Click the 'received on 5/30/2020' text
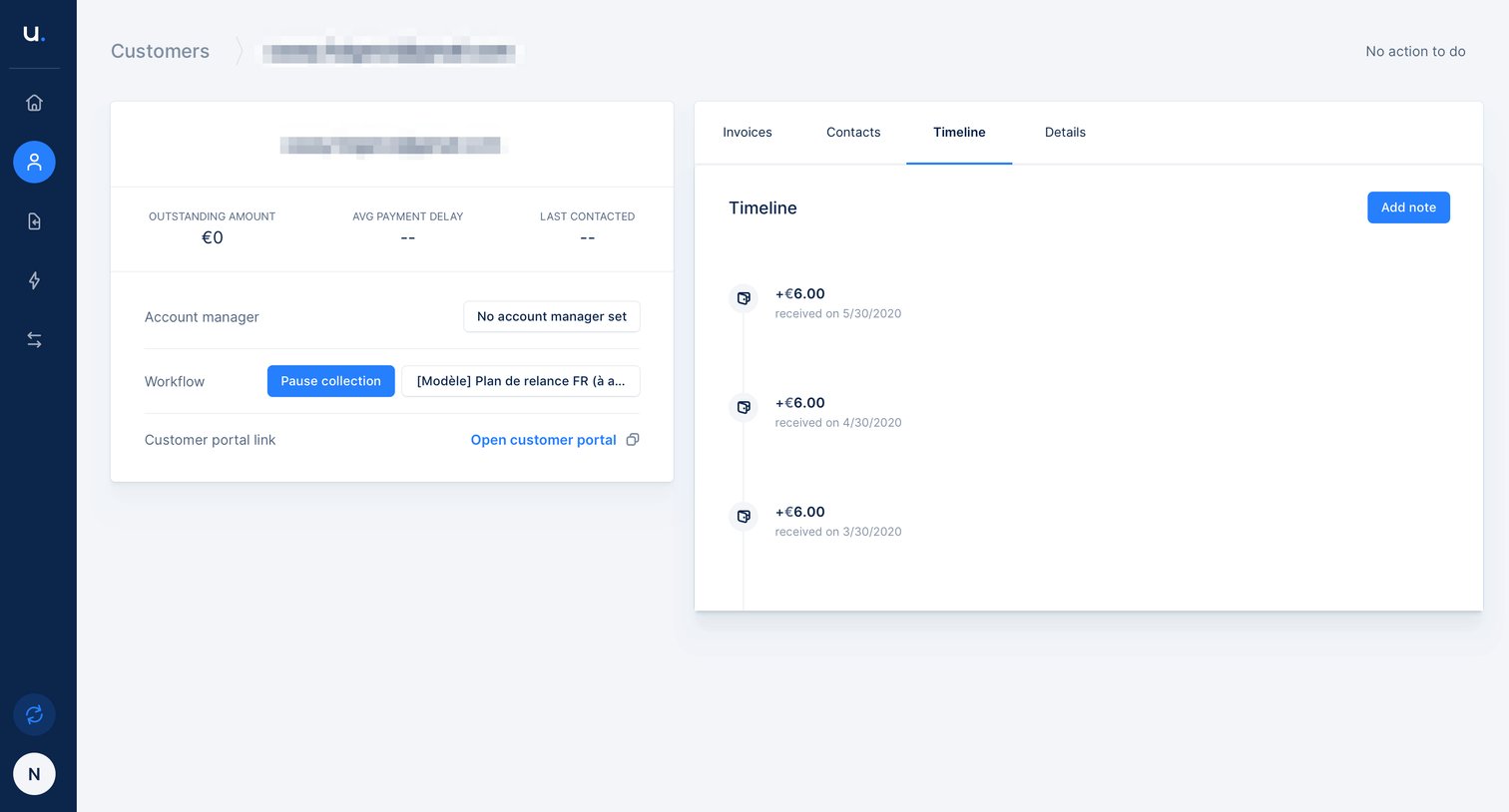Image resolution: width=1509 pixels, height=812 pixels. tap(838, 313)
